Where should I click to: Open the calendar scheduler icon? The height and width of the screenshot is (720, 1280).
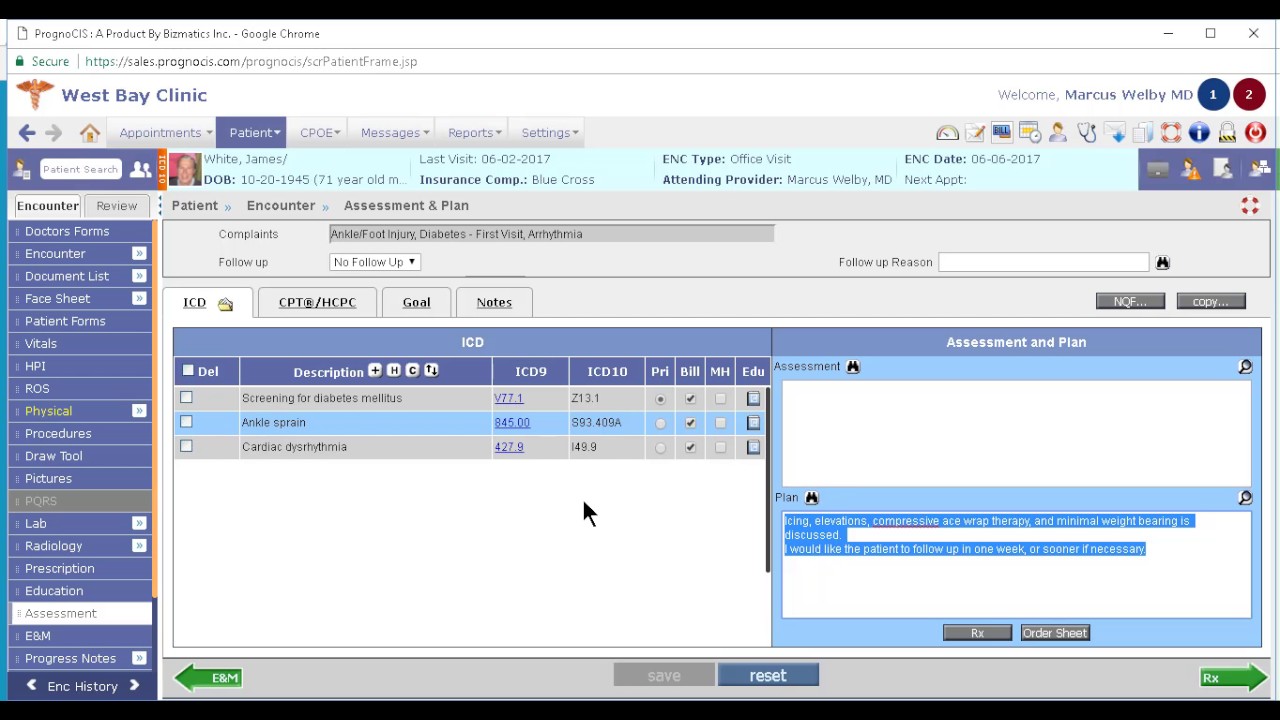click(x=1030, y=133)
